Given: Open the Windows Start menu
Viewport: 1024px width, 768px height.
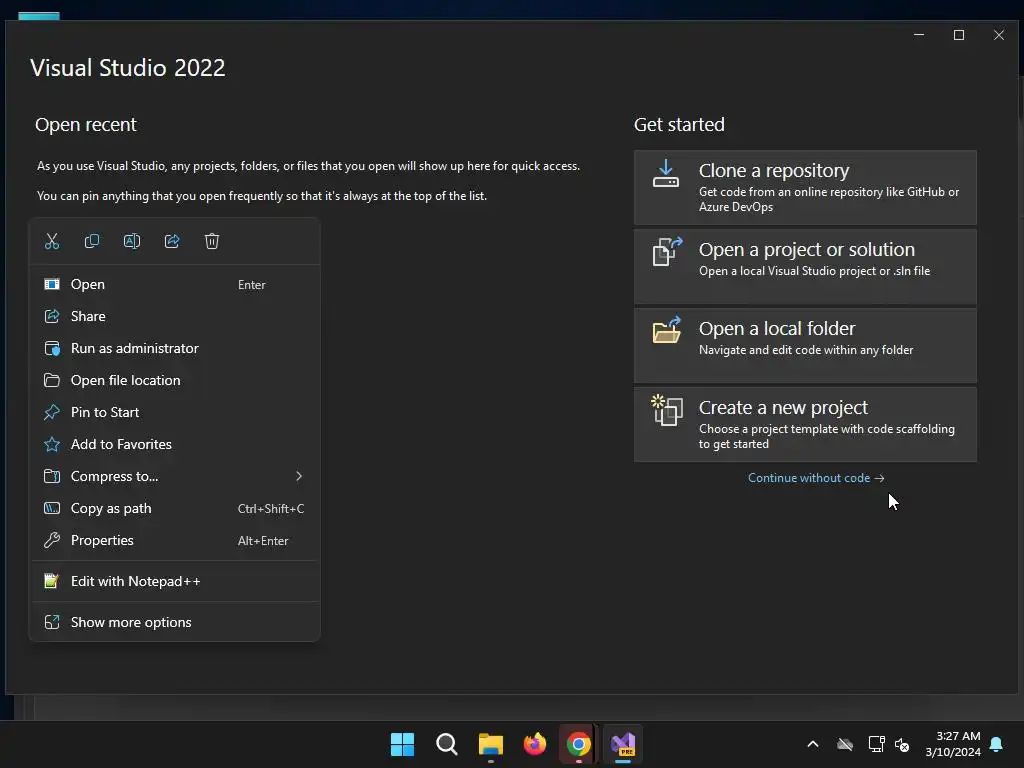Looking at the screenshot, I should 402,744.
